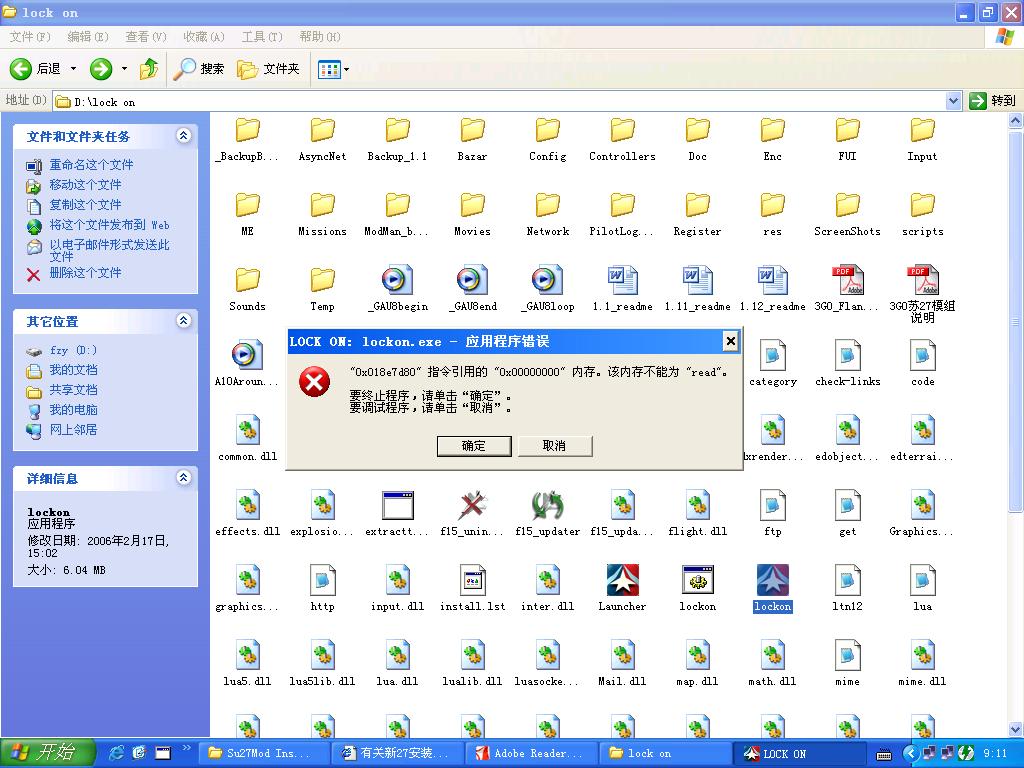The image size is (1024, 768).
Task: Select the common.dll file
Action: pyautogui.click(x=247, y=430)
